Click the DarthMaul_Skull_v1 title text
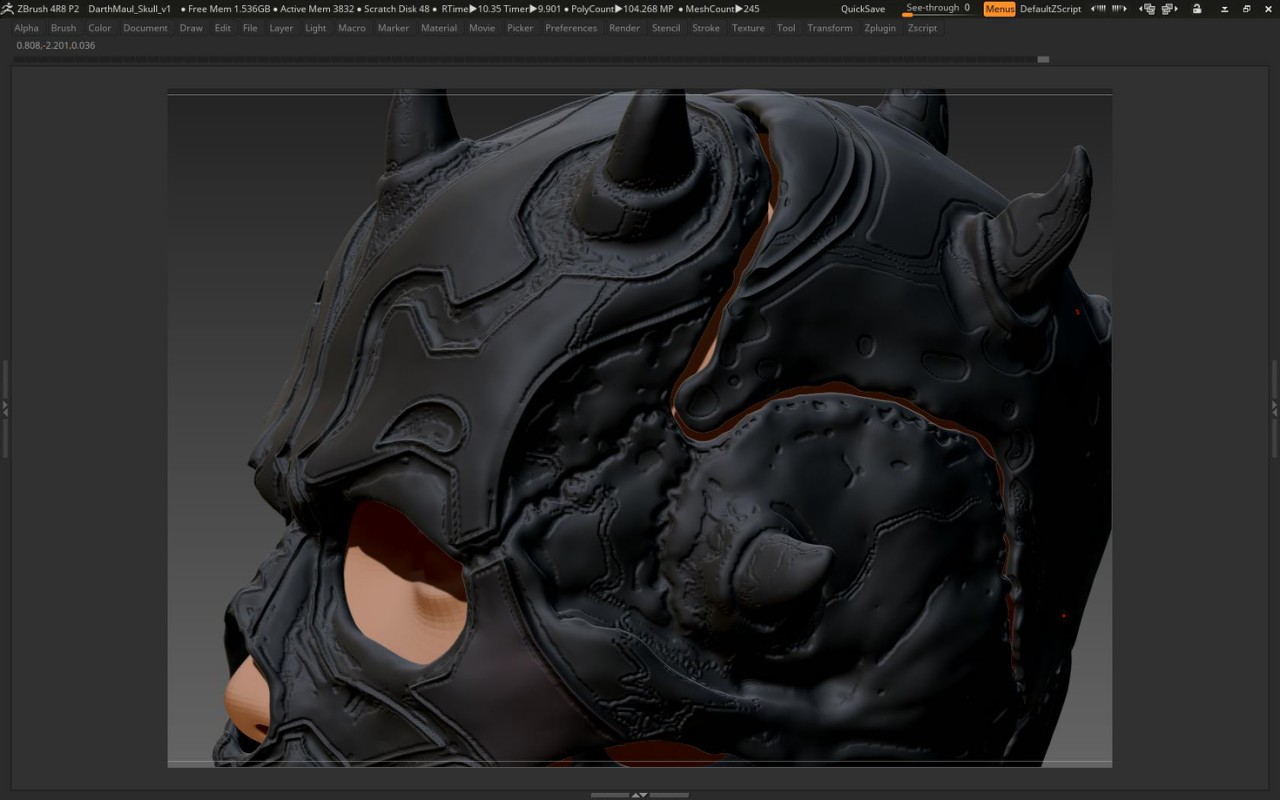Viewport: 1280px width, 800px height. tap(129, 9)
